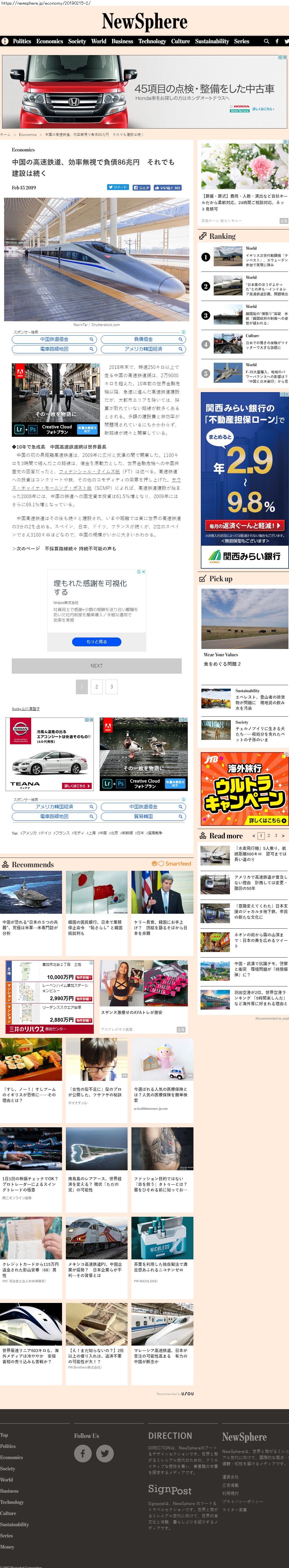Open Ranking item number 3 thumbnail
The width and height of the screenshot is (289, 1568).
click(x=228, y=315)
